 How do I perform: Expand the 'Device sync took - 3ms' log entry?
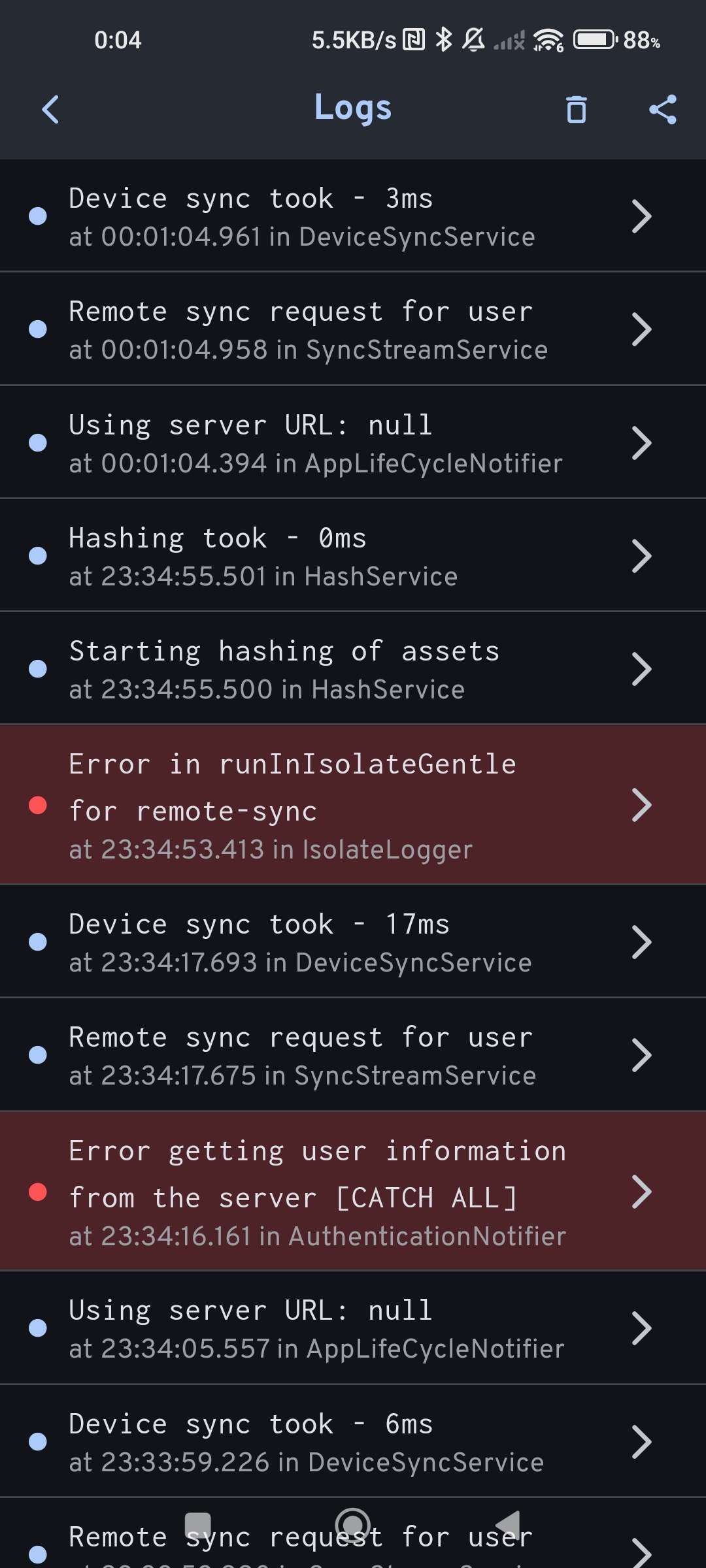pyautogui.click(x=642, y=216)
